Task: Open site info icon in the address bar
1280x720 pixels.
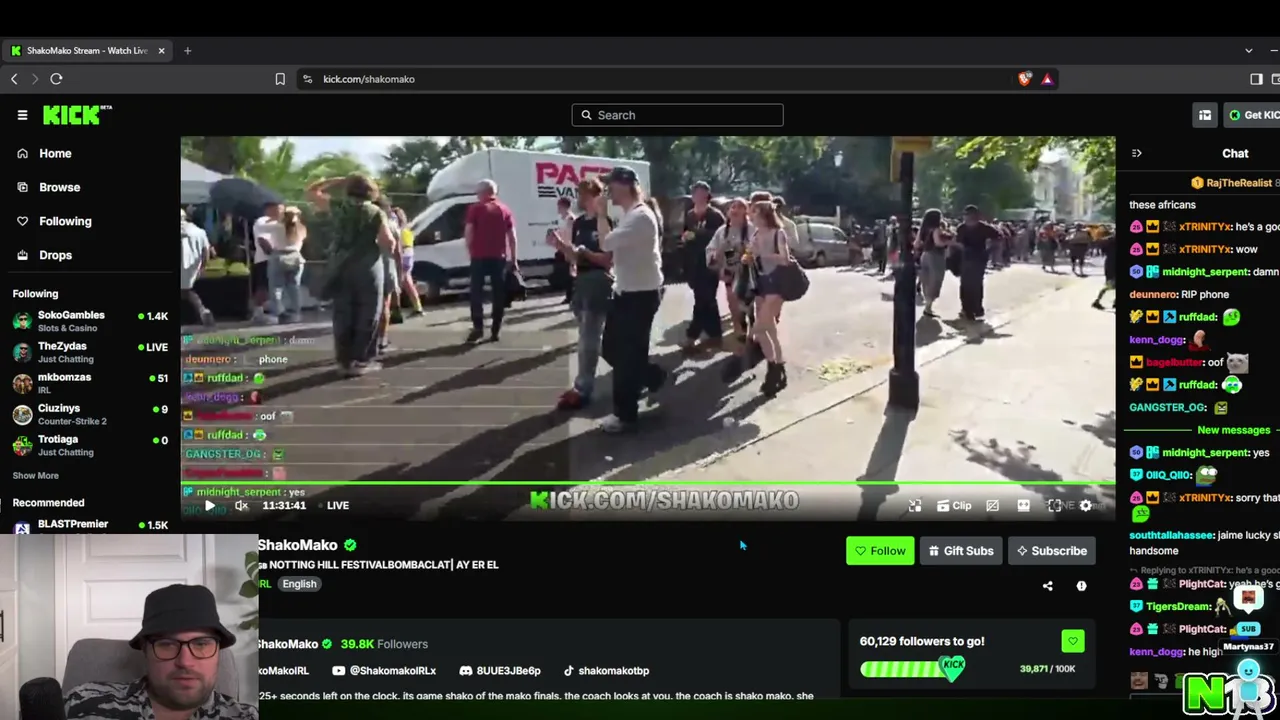Action: [308, 79]
